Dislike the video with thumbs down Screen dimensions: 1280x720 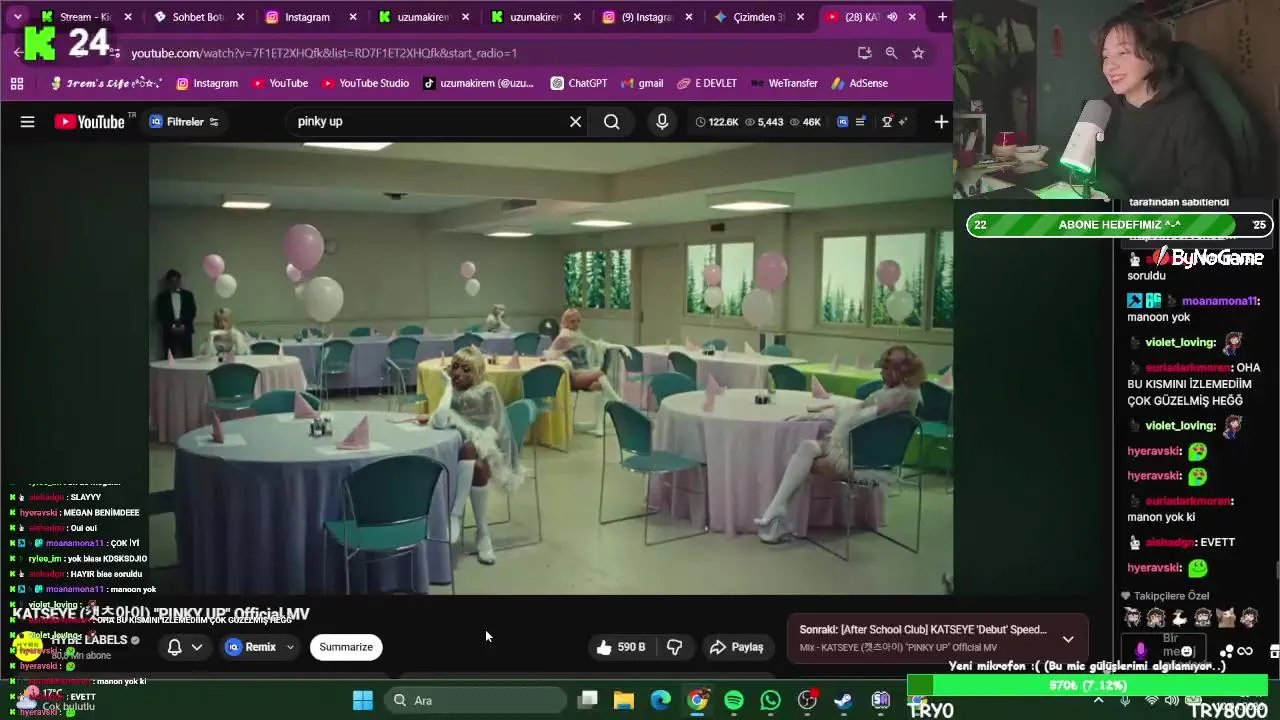pyautogui.click(x=675, y=647)
